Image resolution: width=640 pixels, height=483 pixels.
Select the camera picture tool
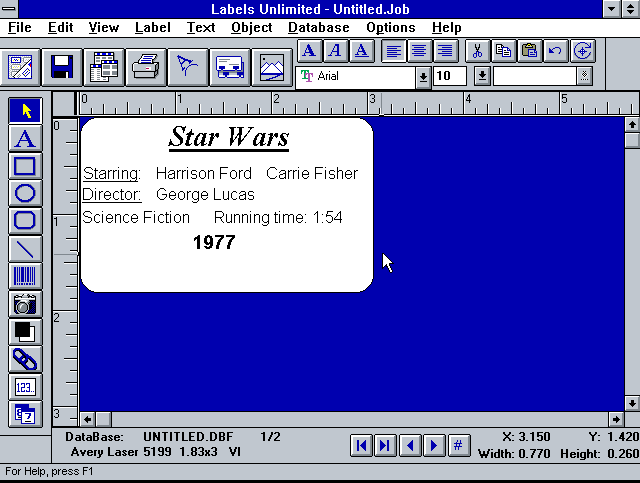25,304
